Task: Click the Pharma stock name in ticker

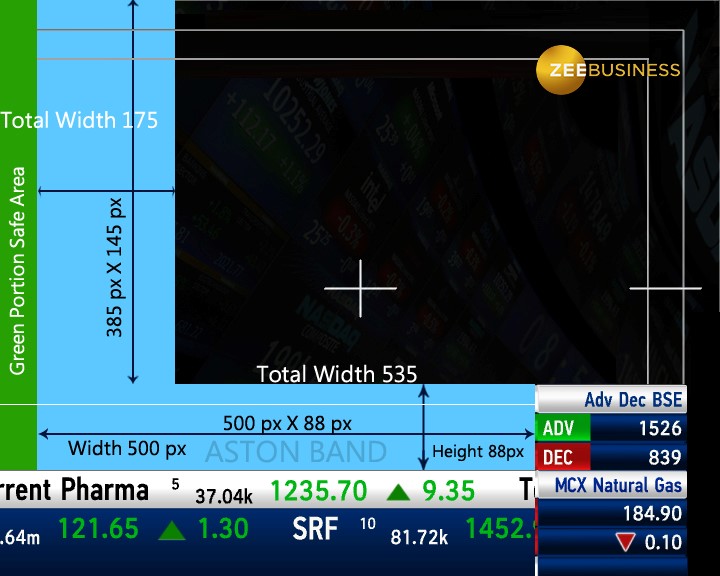Action: pos(104,491)
